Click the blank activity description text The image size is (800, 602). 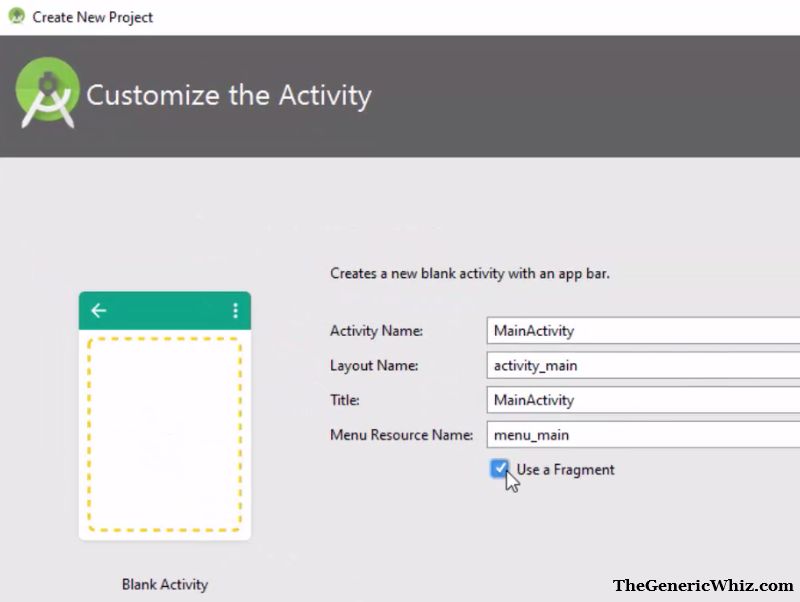[x=470, y=273]
